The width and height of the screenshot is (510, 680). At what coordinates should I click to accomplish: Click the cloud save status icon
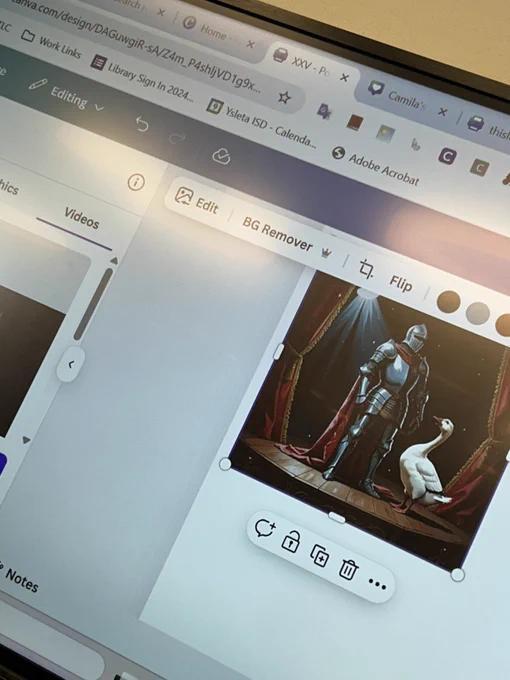[x=221, y=156]
